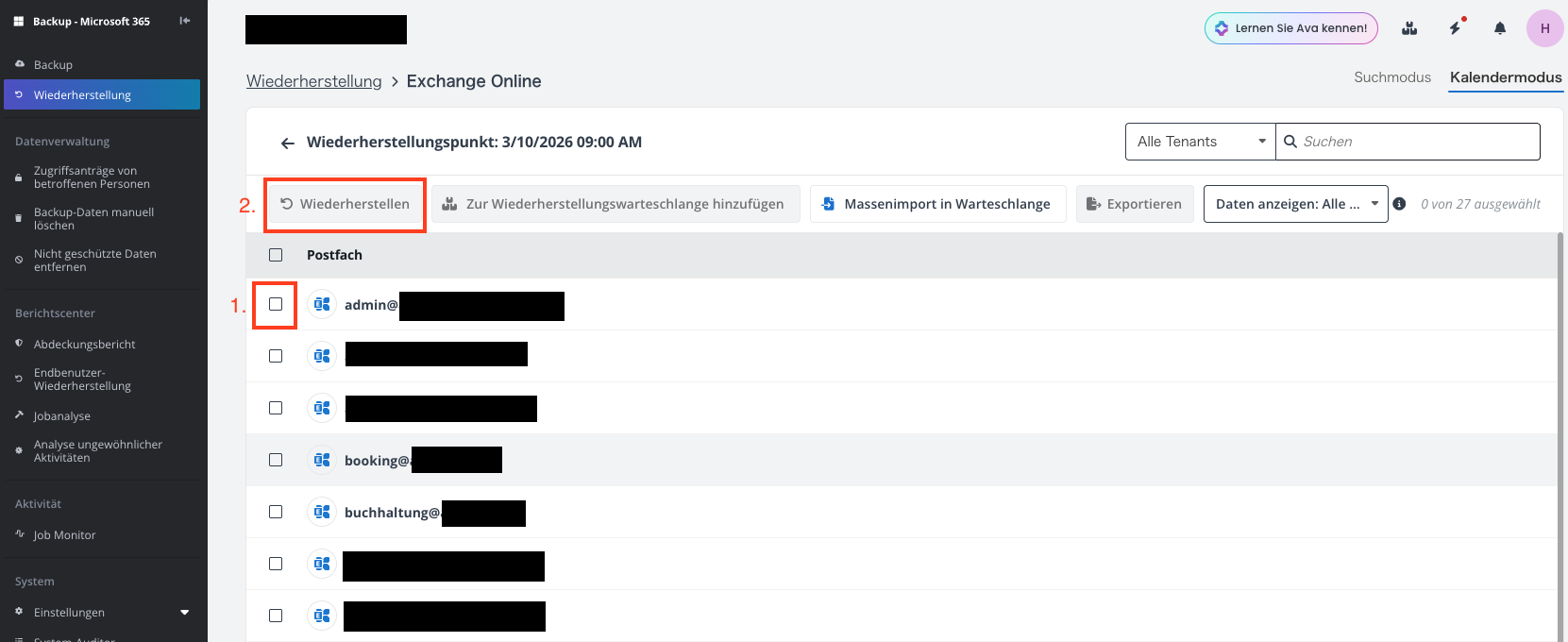The height and width of the screenshot is (642, 1568).
Task: Open the booking@ mailbox row
Action: (x=902, y=460)
